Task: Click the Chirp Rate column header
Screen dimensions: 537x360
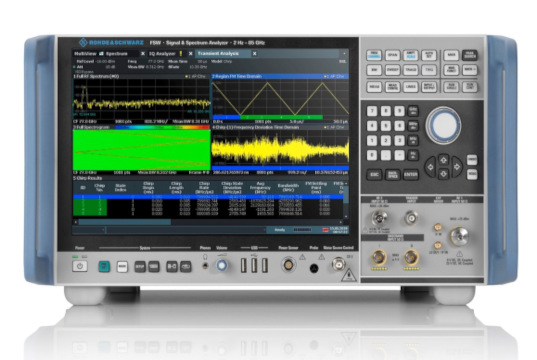Action: point(204,188)
